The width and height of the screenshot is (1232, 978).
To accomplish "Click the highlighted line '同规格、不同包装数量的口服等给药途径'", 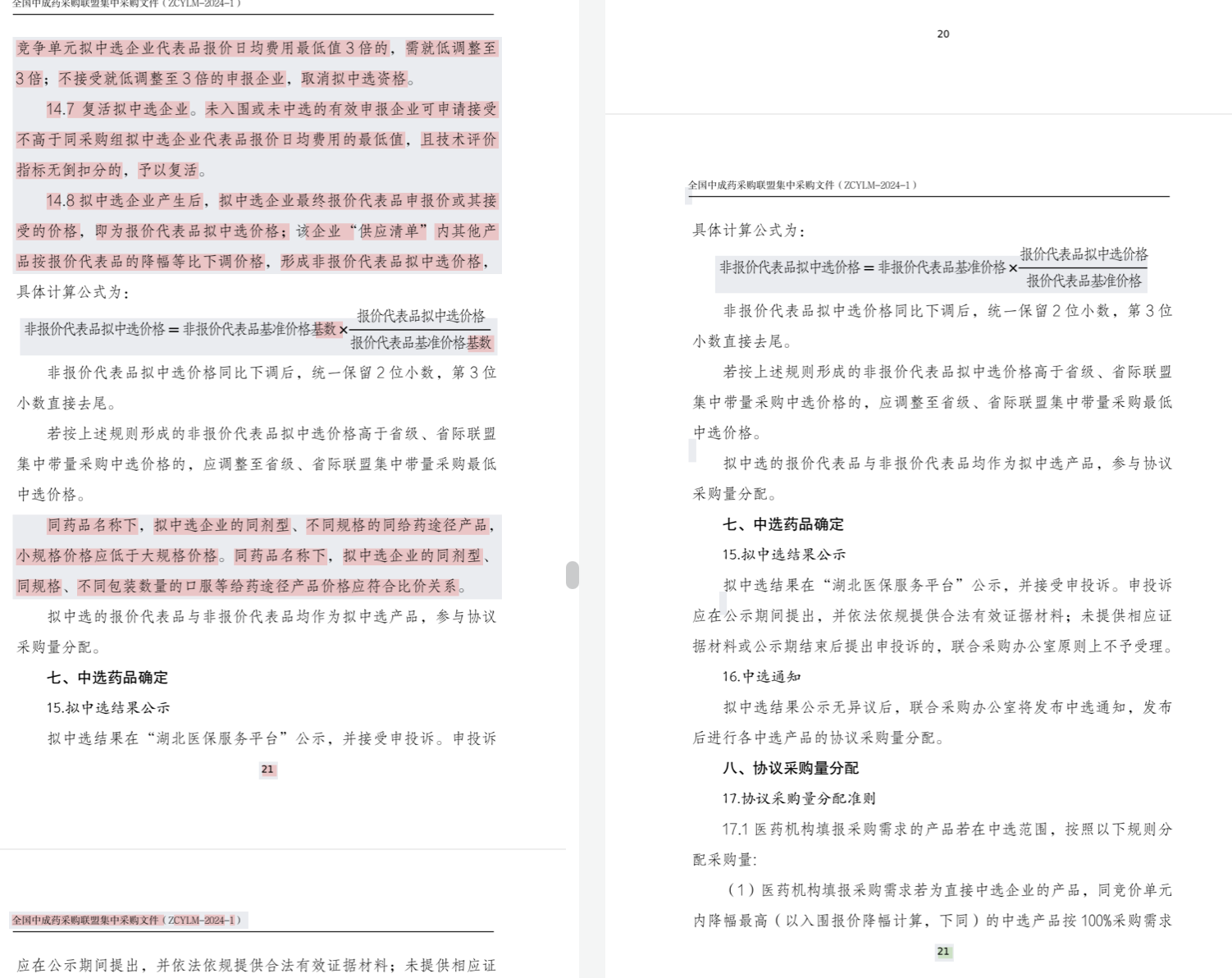I will click(243, 587).
